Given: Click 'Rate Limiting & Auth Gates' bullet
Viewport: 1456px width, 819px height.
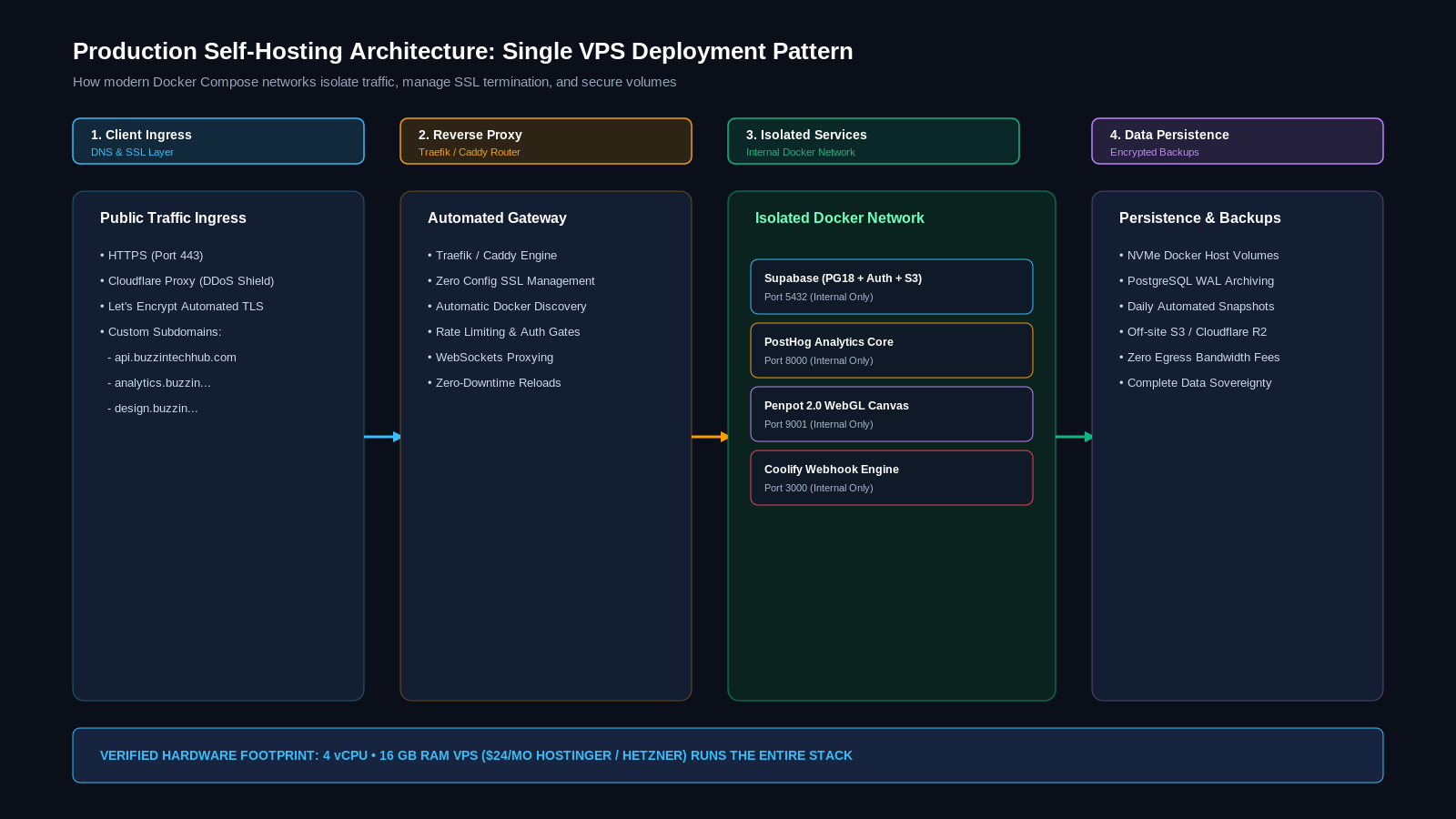Looking at the screenshot, I should pos(504,332).
